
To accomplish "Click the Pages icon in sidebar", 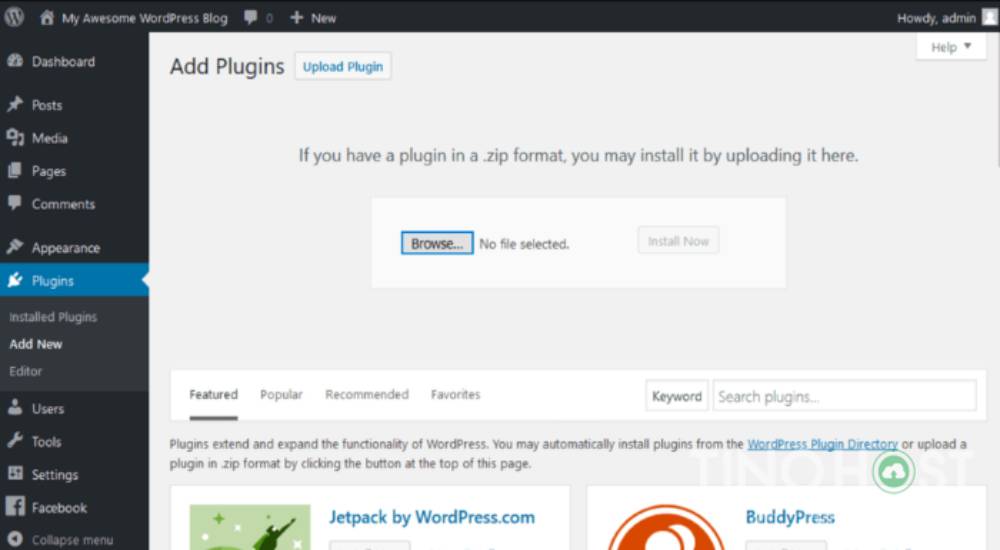I will pyautogui.click(x=15, y=170).
